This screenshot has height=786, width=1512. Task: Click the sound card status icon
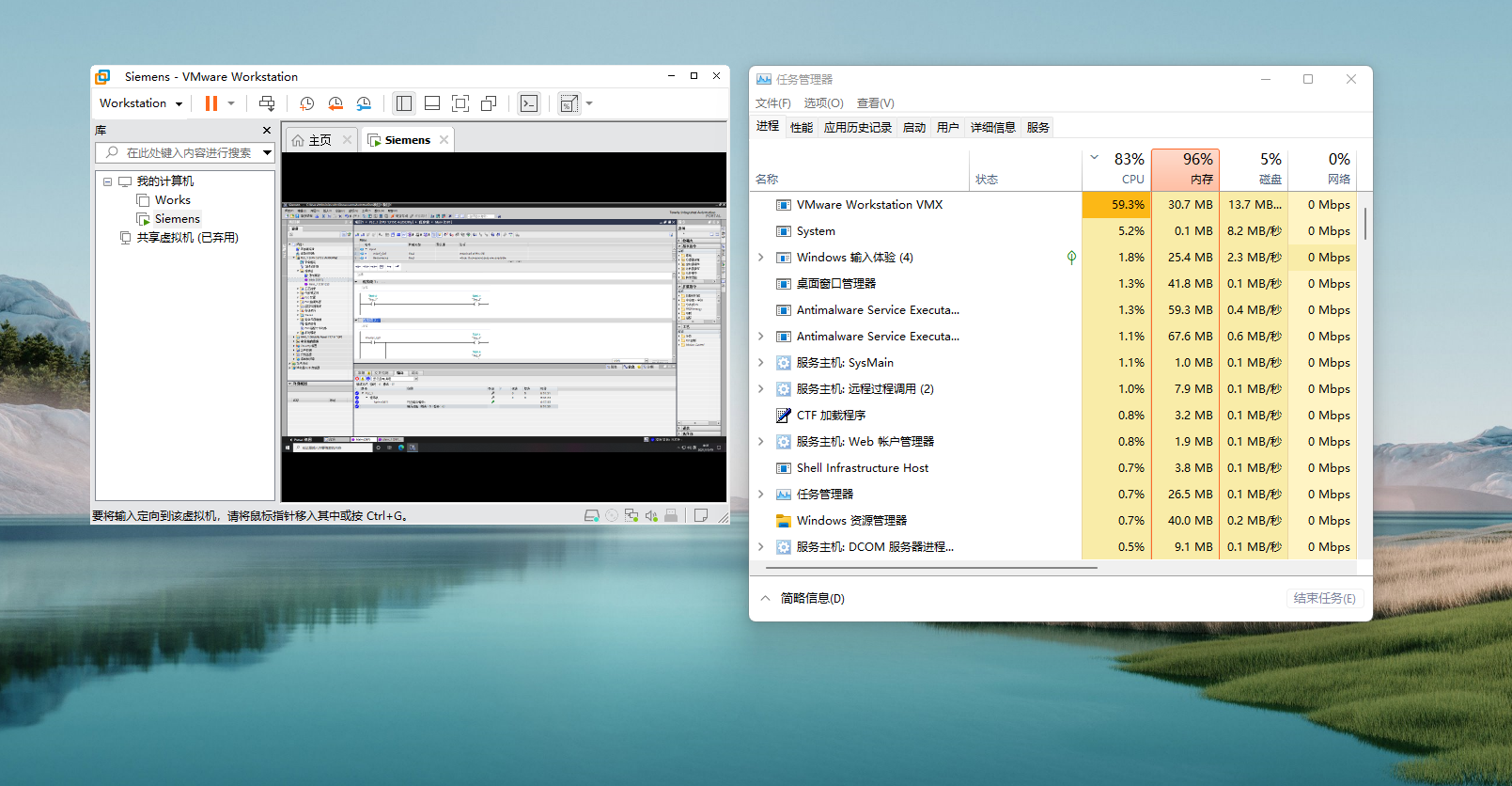(x=651, y=515)
